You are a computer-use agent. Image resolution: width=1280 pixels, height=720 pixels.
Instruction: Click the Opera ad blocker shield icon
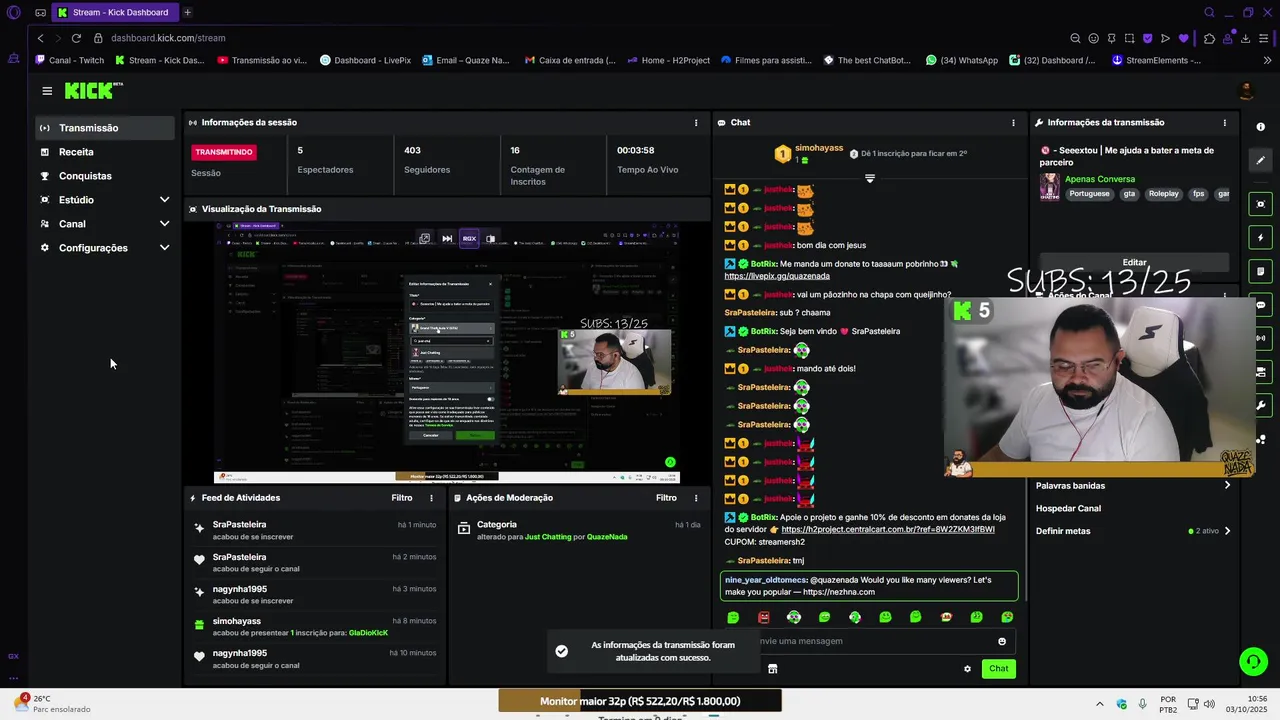(x=1147, y=38)
